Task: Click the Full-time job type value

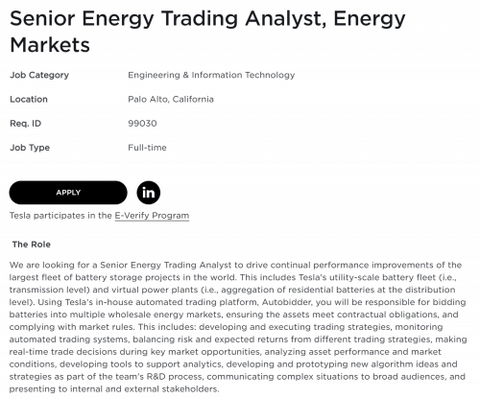Action: (x=147, y=148)
